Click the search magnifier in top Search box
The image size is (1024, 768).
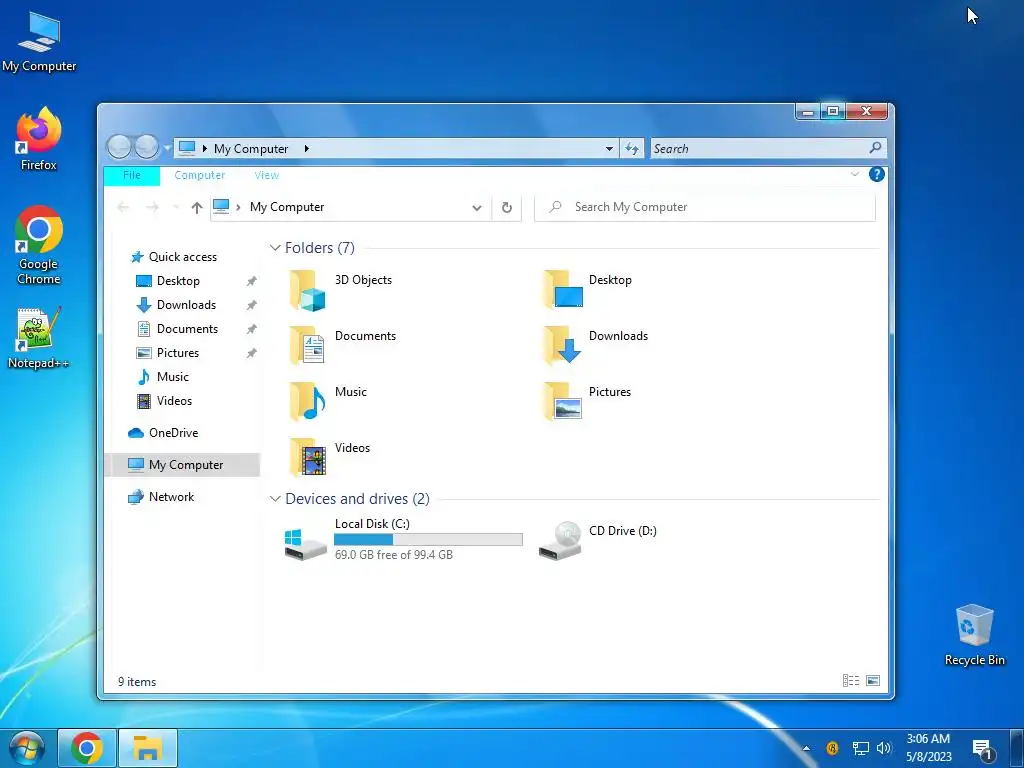pos(875,148)
